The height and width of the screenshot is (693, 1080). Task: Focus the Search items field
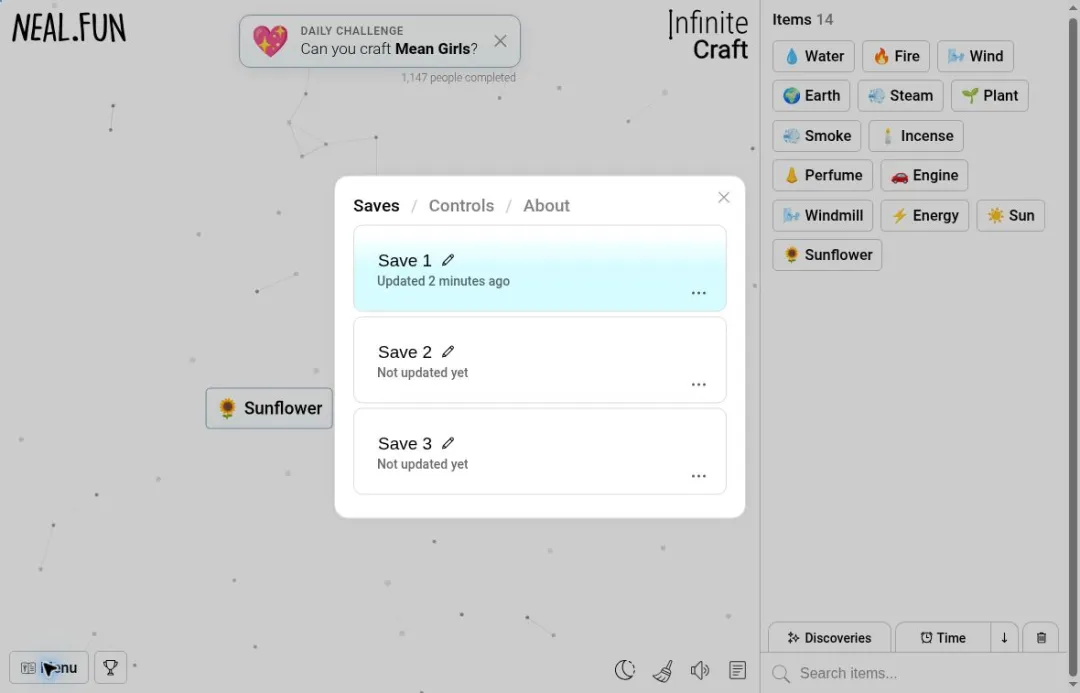click(915, 673)
